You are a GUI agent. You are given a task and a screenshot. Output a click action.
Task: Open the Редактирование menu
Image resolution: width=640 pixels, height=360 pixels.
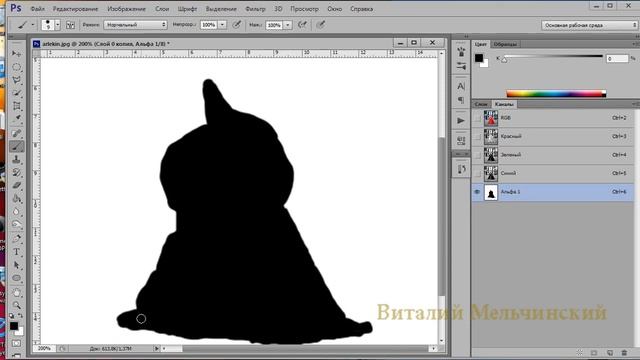pos(76,9)
